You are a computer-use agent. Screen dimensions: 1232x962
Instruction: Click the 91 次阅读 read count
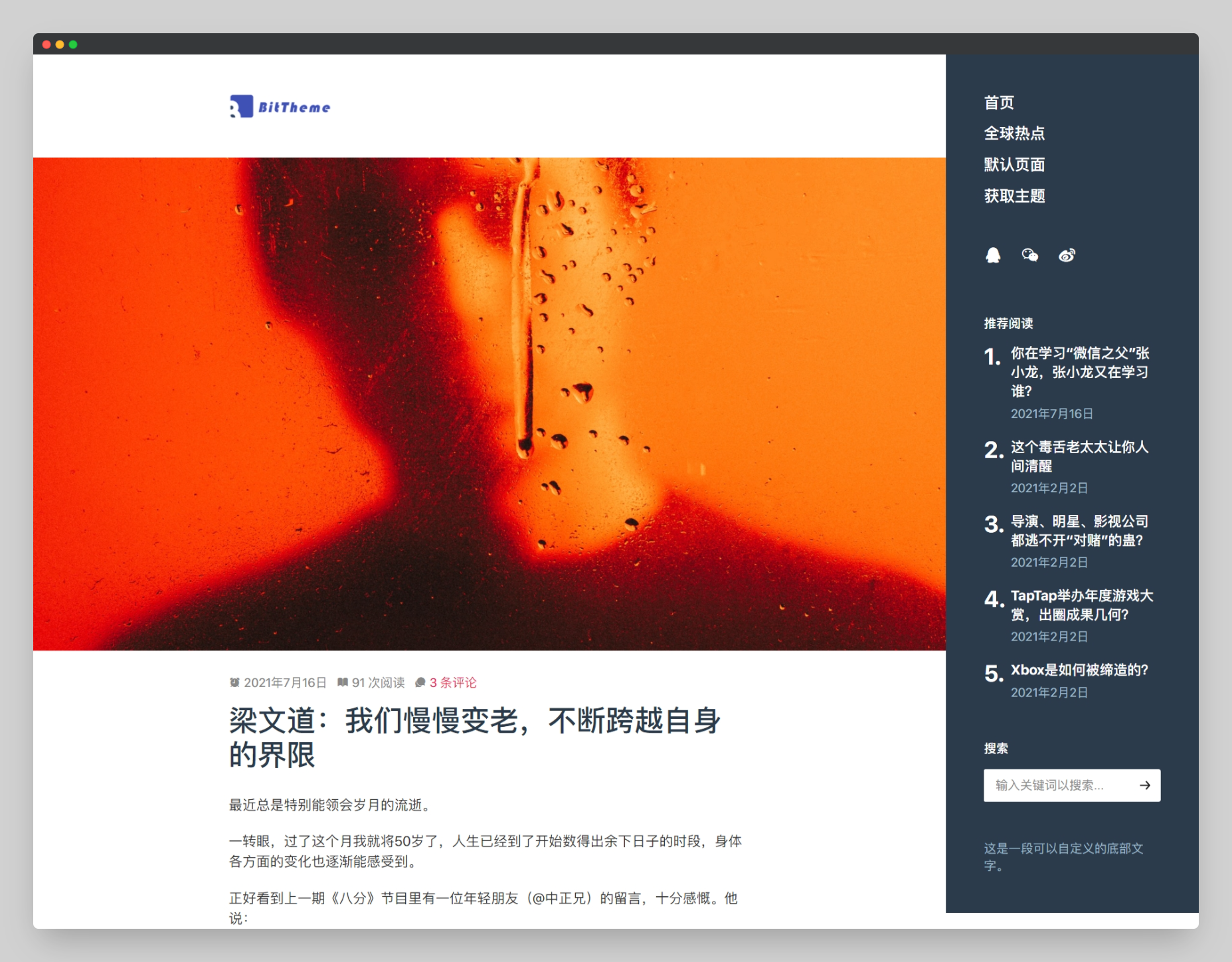click(x=378, y=682)
